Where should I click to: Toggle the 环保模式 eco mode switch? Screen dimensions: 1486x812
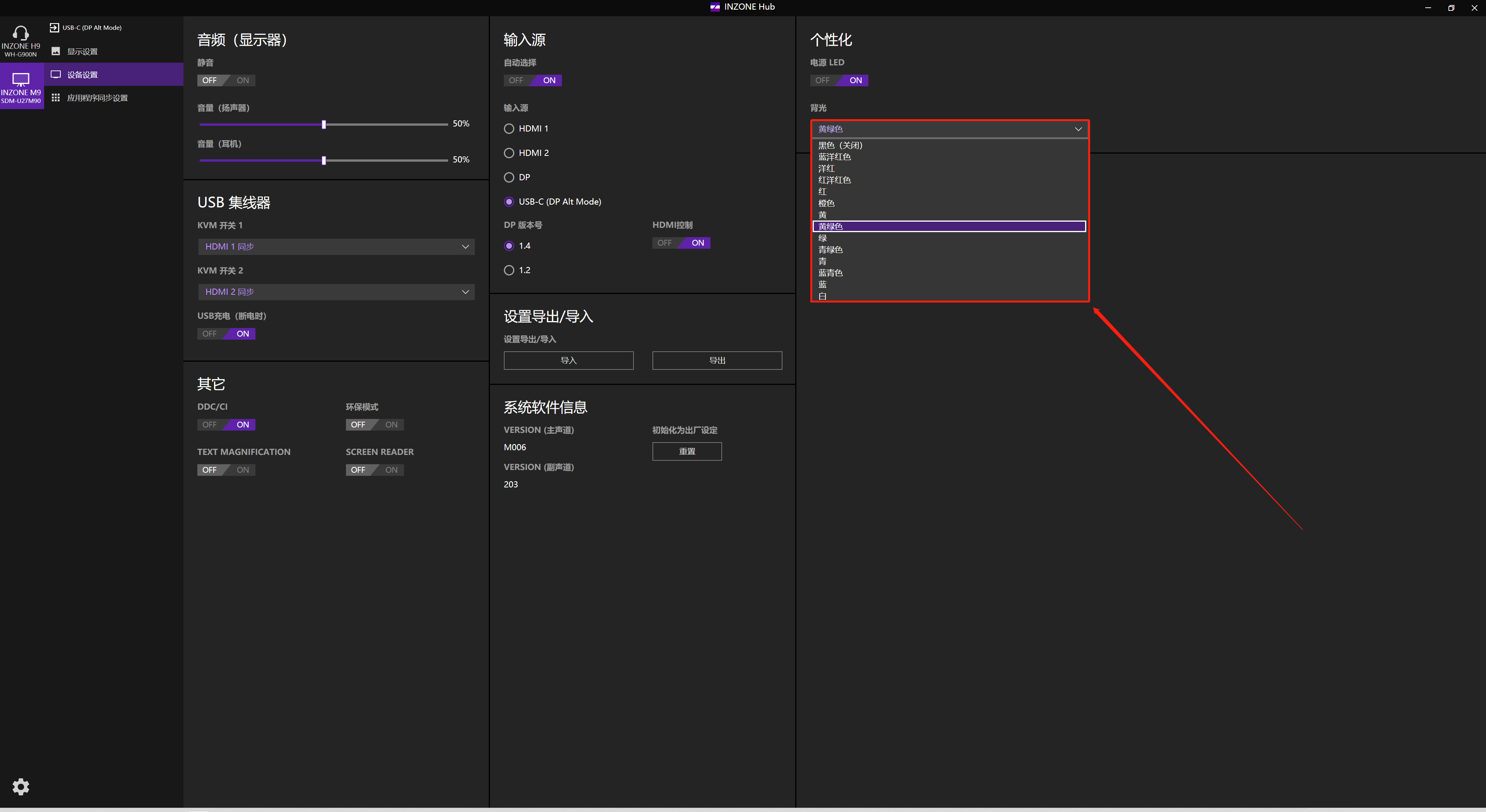click(374, 424)
